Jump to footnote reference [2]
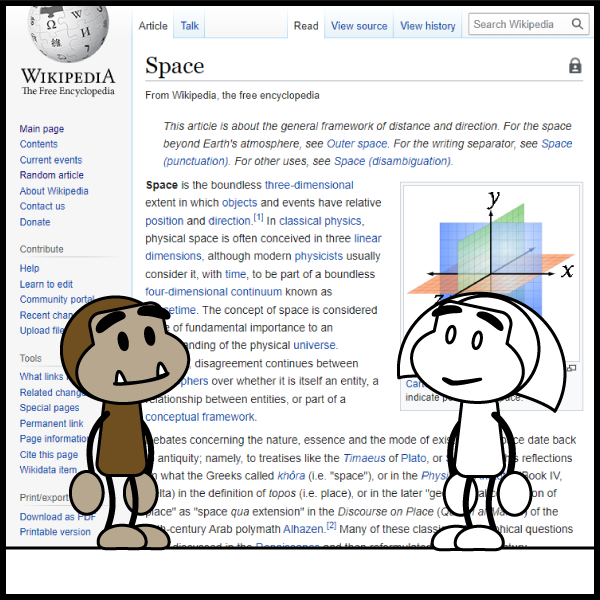The height and width of the screenshot is (600, 600). (x=331, y=526)
